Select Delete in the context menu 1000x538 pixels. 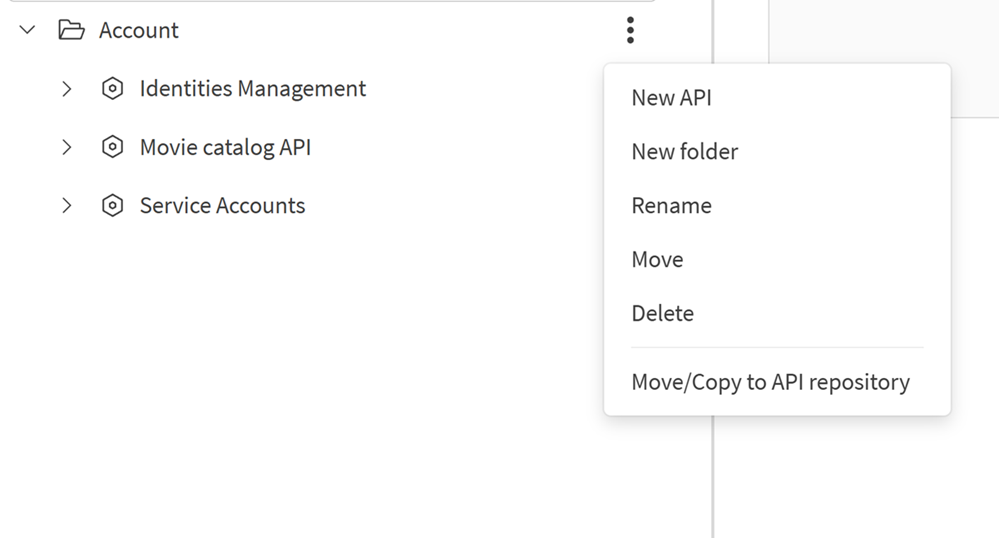click(663, 314)
